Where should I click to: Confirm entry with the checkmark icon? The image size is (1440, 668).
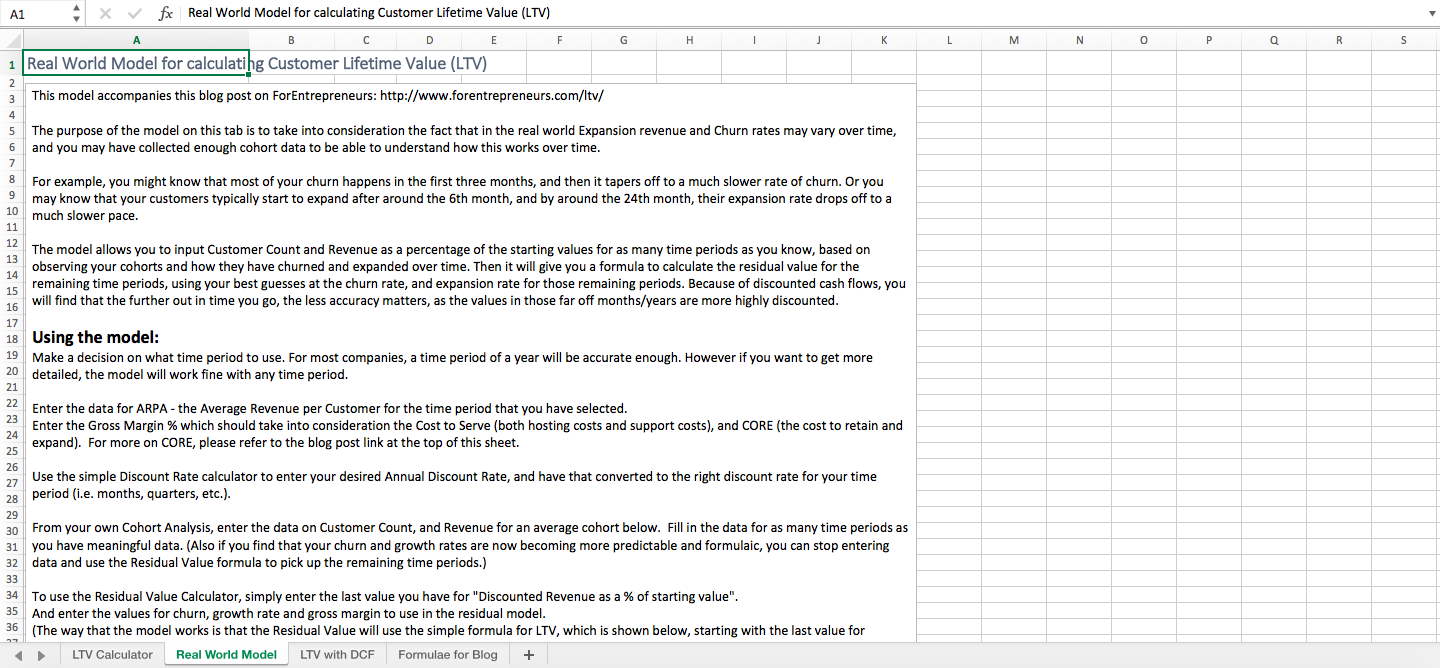(x=135, y=13)
